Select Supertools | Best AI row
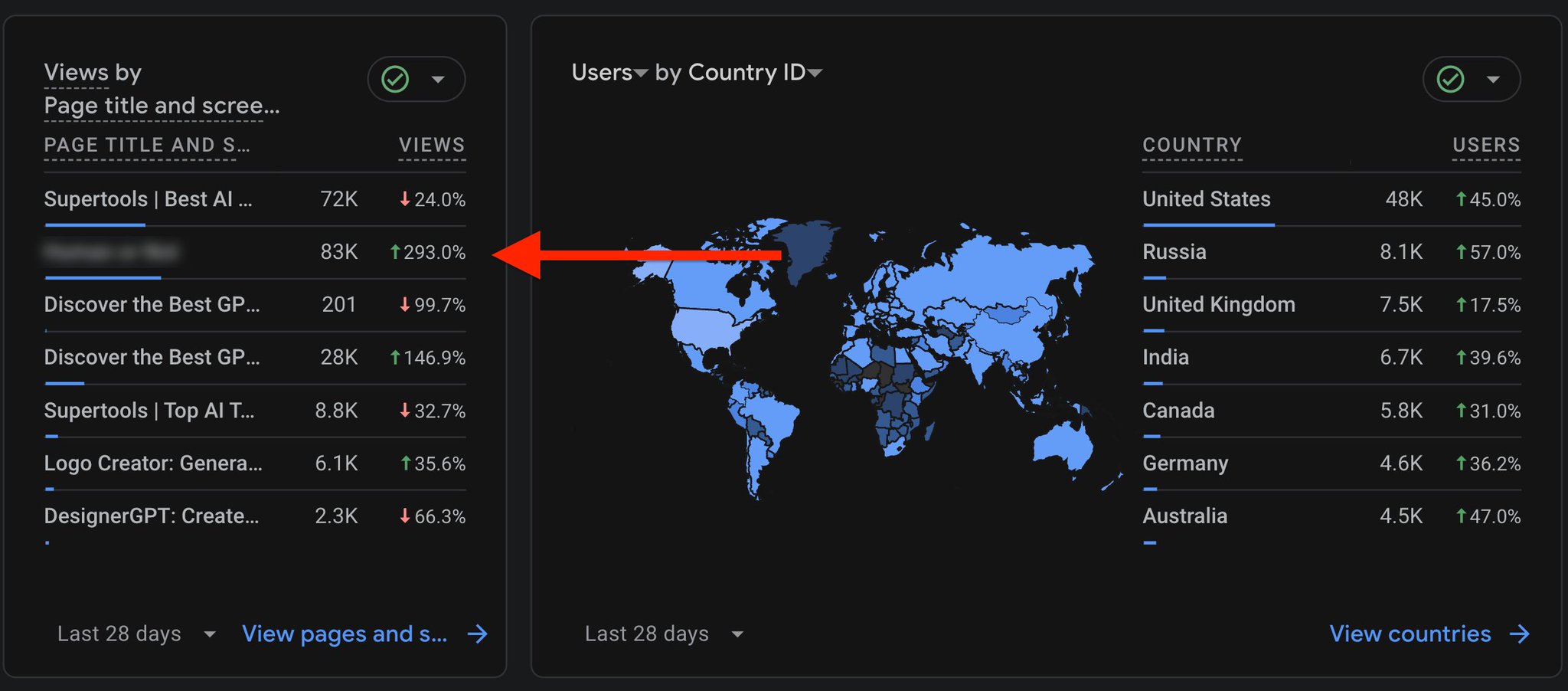Screen dimensions: 1568x691 (255, 200)
